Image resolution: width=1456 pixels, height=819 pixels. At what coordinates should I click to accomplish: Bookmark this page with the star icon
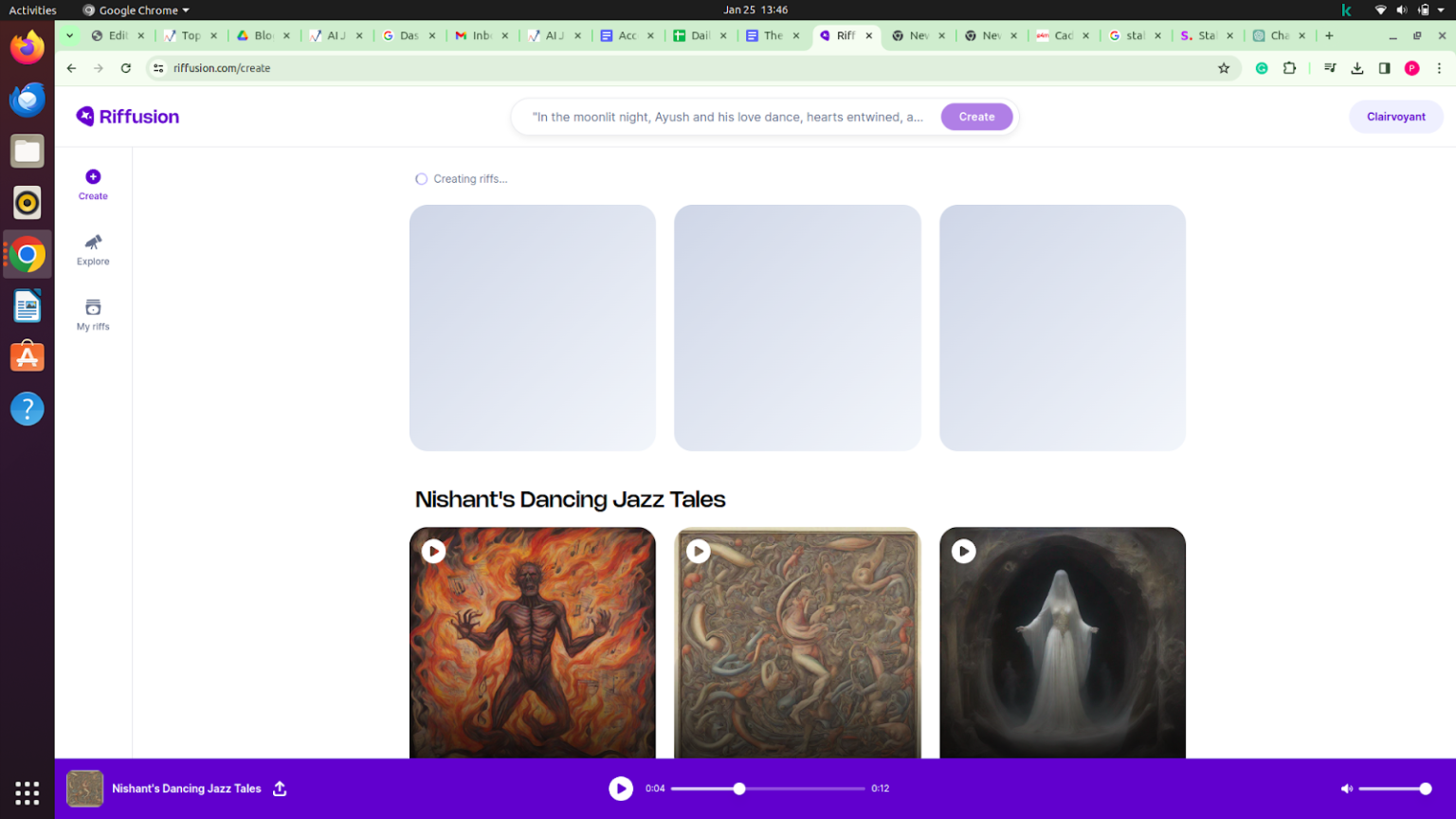tap(1224, 68)
